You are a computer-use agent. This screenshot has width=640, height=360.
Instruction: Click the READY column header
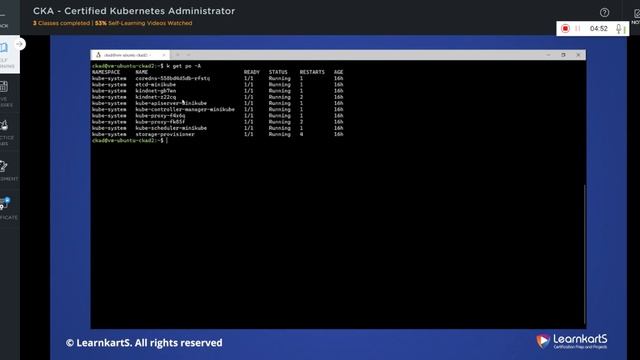(x=252, y=72)
